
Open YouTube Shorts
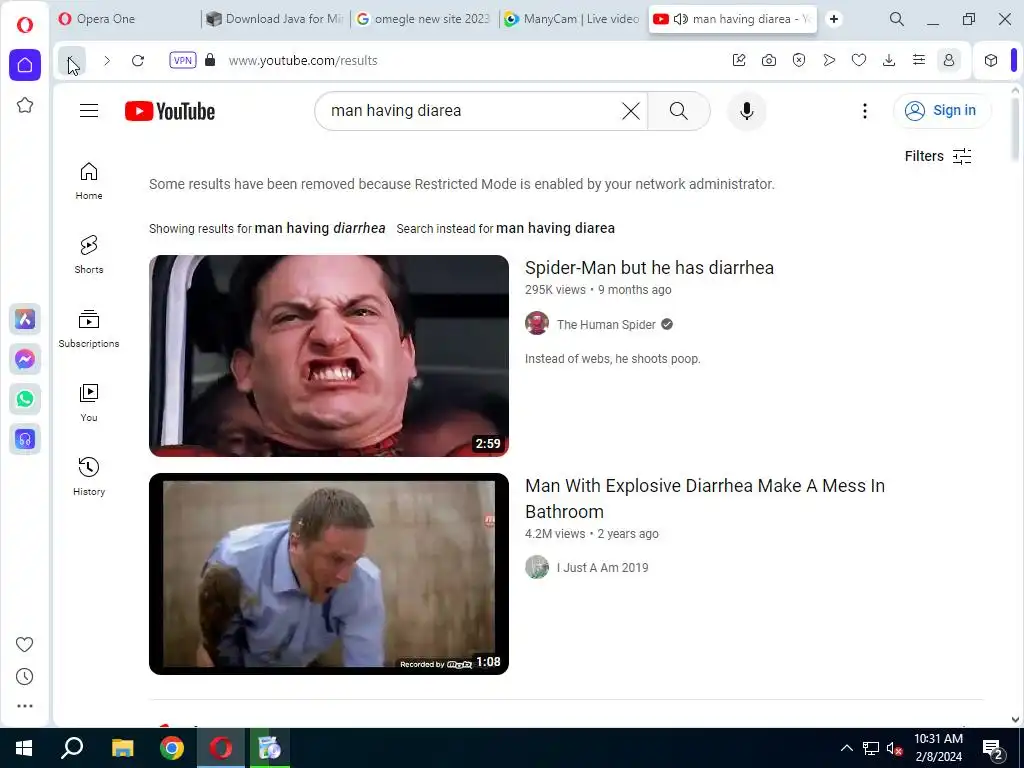[89, 255]
